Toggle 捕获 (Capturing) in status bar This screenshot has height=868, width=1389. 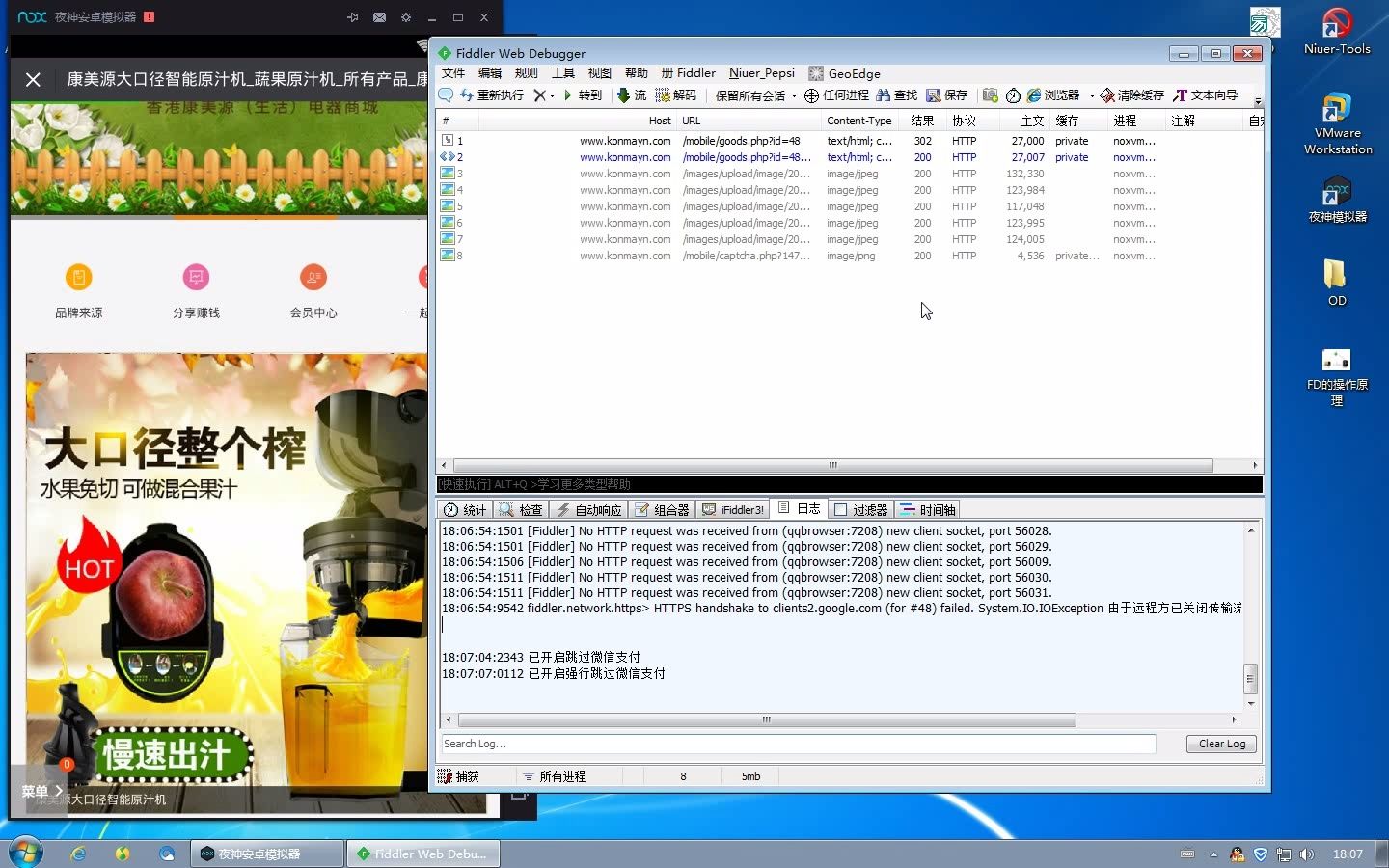[x=459, y=776]
